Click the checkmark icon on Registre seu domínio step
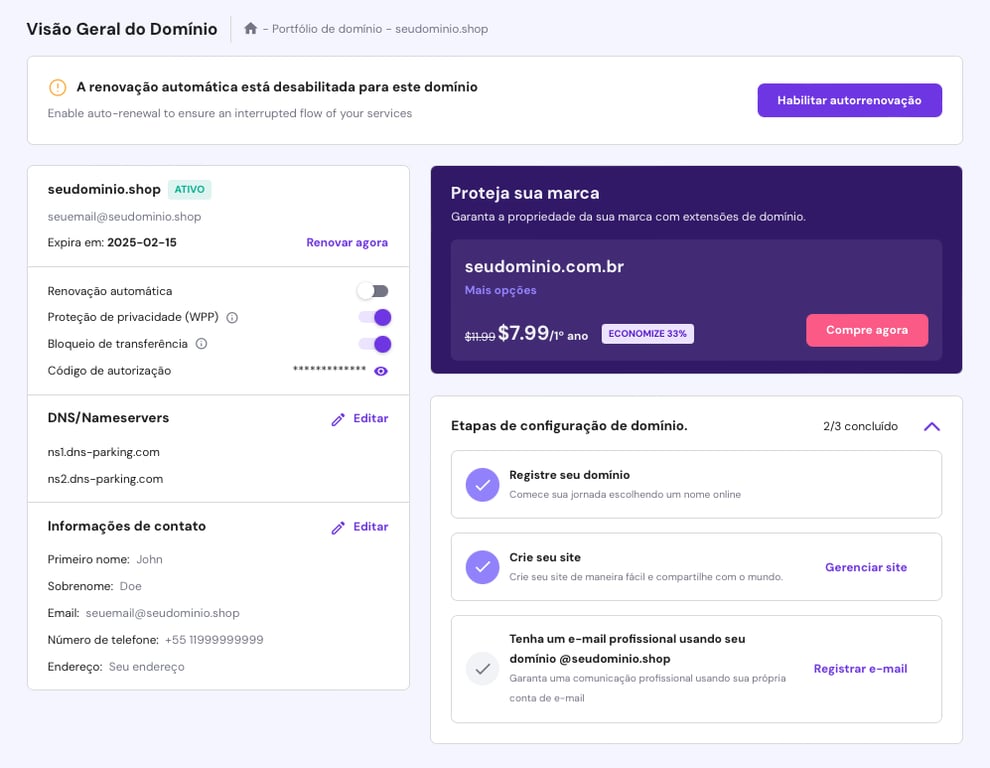990x768 pixels. 482,484
